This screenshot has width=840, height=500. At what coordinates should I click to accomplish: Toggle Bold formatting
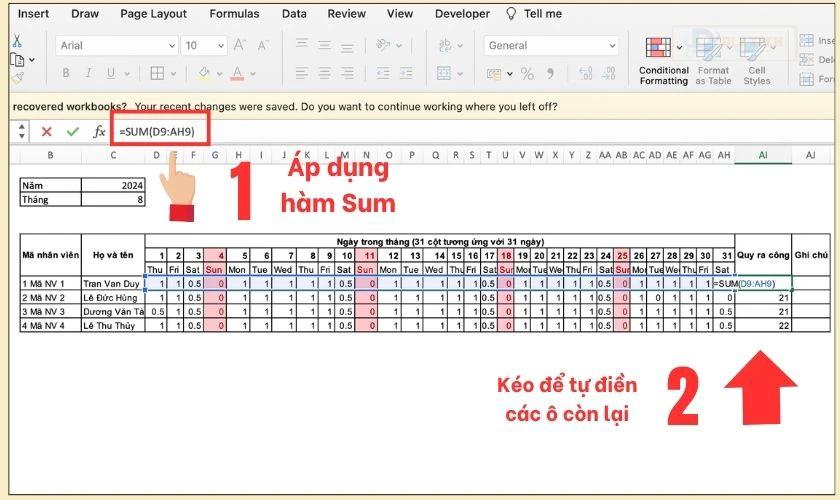tap(66, 73)
